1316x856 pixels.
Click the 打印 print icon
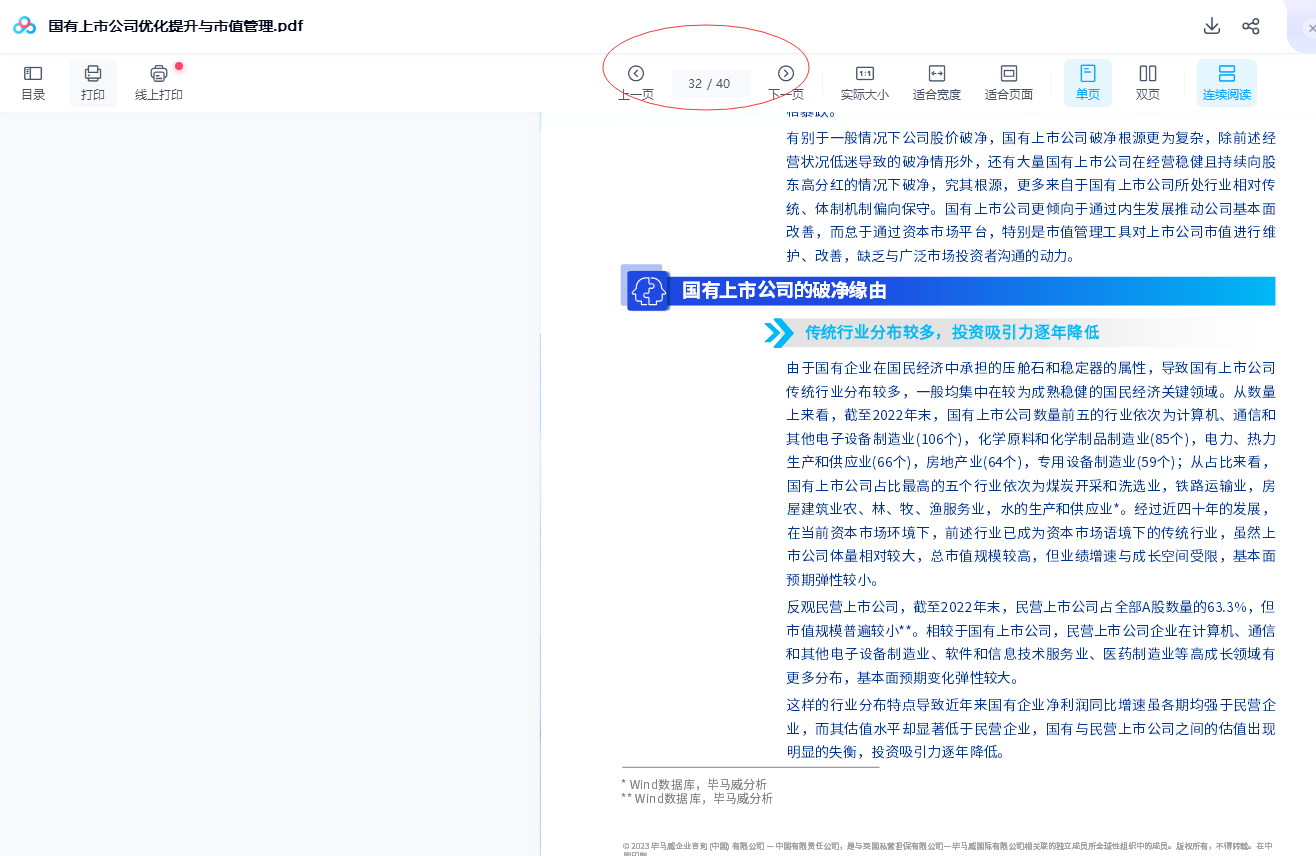click(93, 82)
